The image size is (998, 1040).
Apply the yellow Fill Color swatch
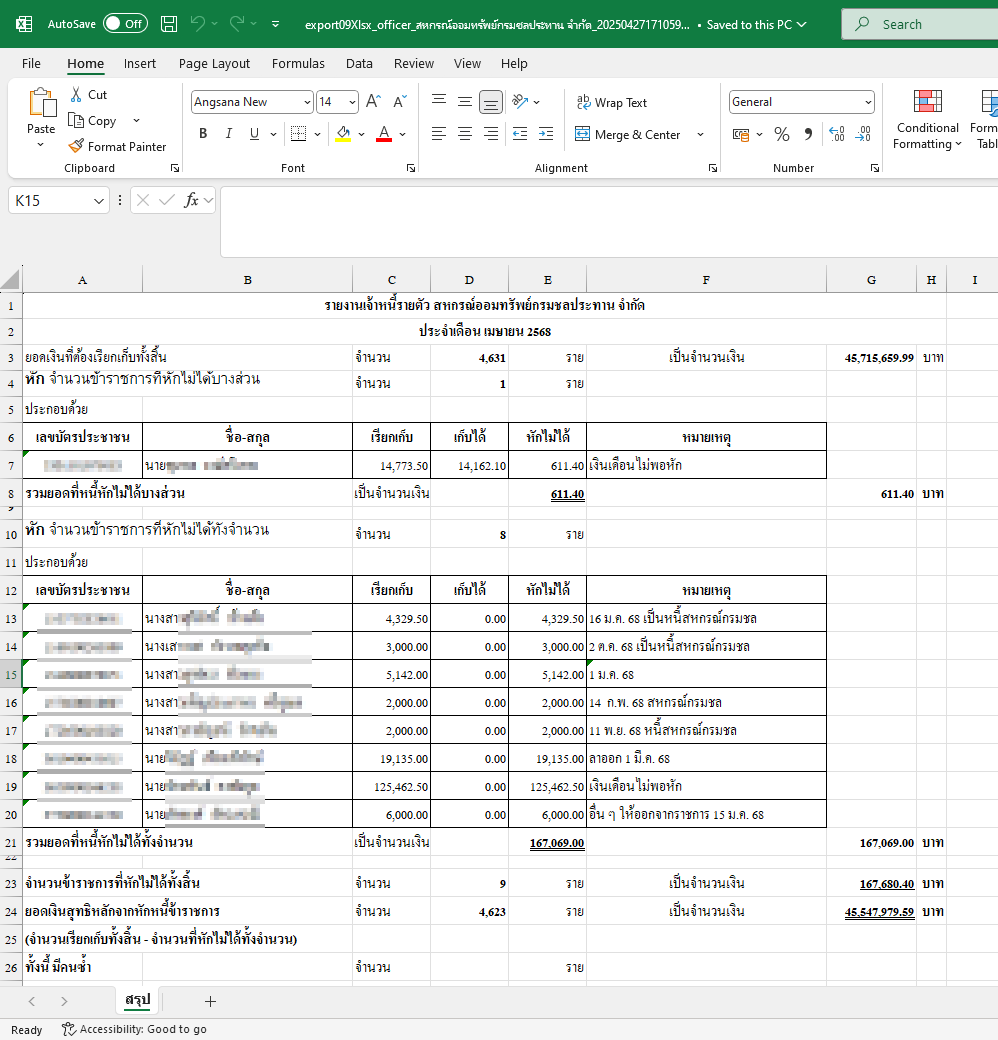click(343, 134)
